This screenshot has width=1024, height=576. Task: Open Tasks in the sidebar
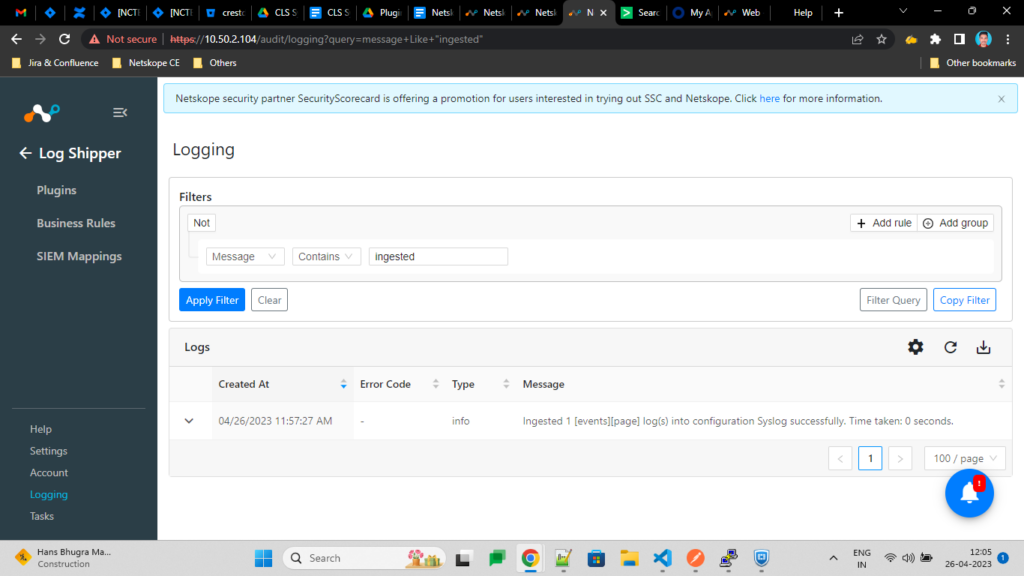[42, 516]
